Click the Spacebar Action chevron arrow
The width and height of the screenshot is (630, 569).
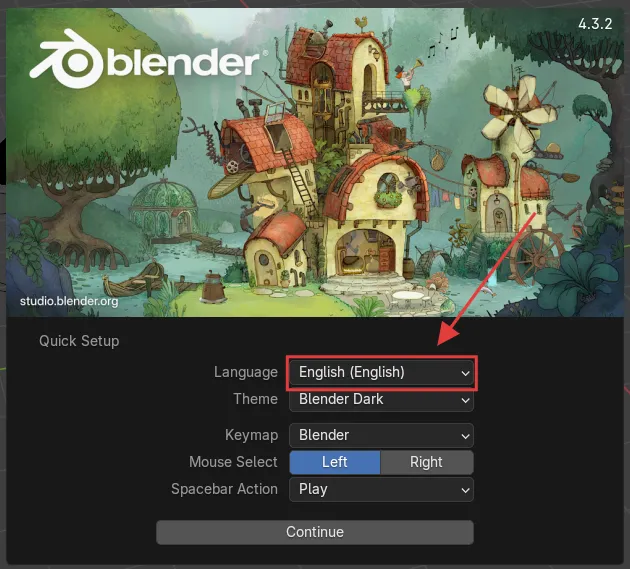(x=465, y=490)
